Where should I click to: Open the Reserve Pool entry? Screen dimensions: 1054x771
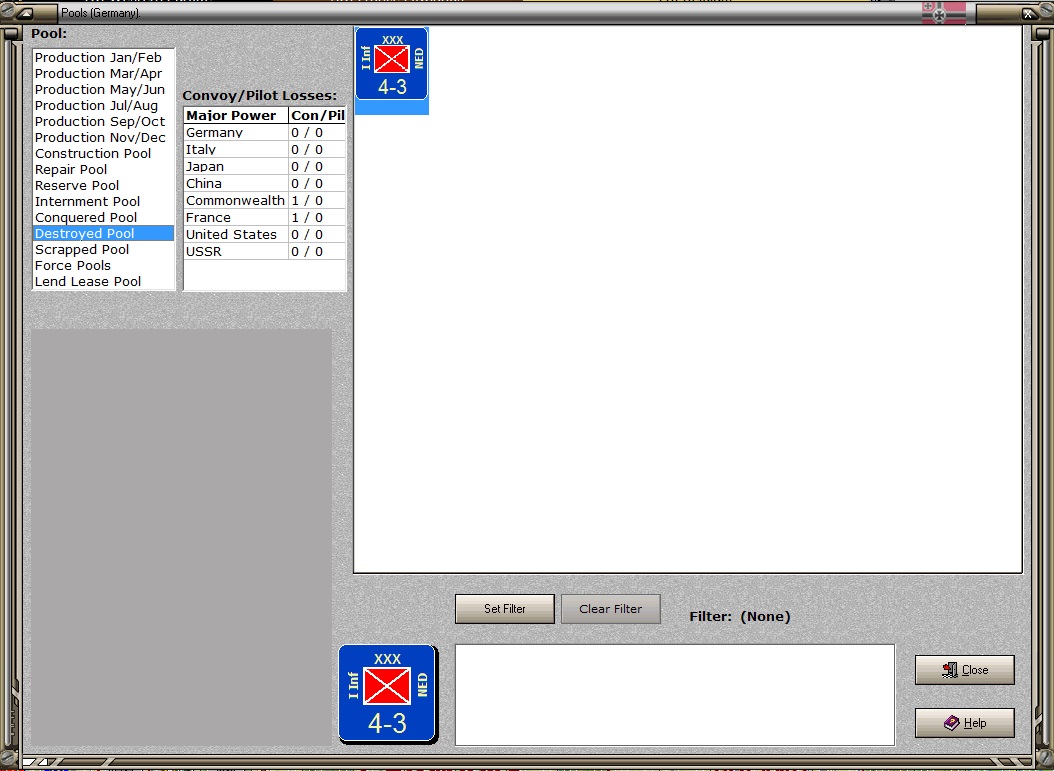pos(104,186)
